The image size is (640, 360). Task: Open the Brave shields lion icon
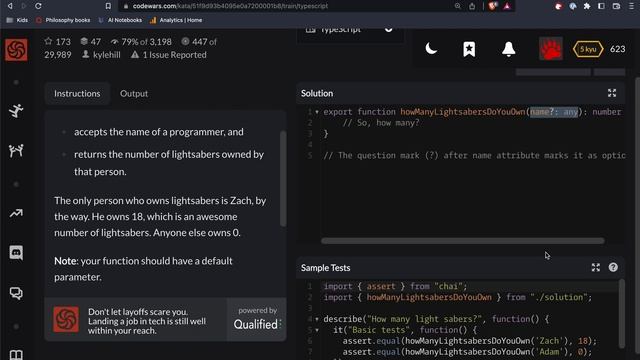(492, 6)
